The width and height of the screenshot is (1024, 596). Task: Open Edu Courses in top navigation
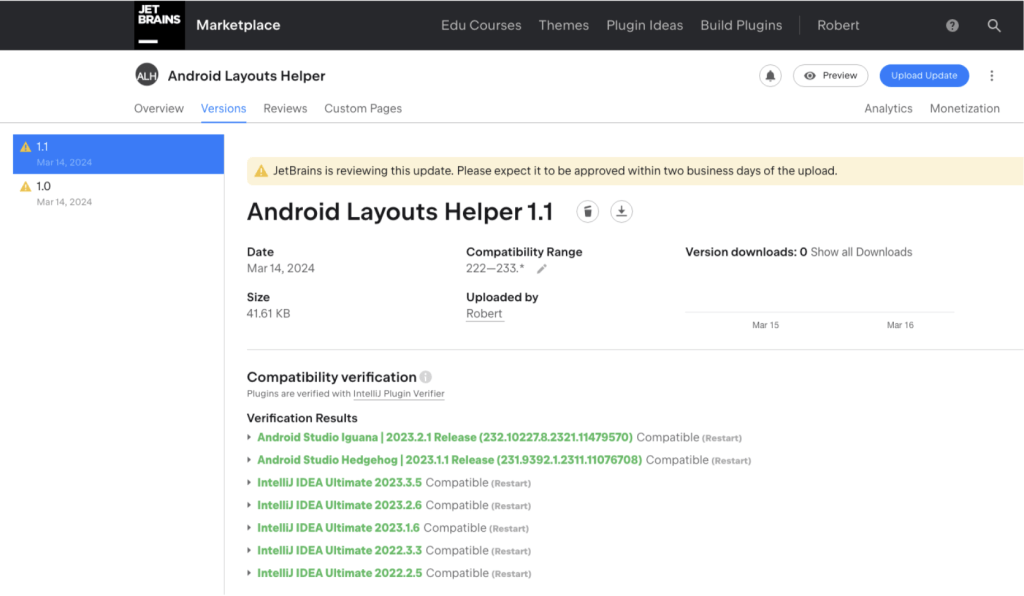point(481,25)
